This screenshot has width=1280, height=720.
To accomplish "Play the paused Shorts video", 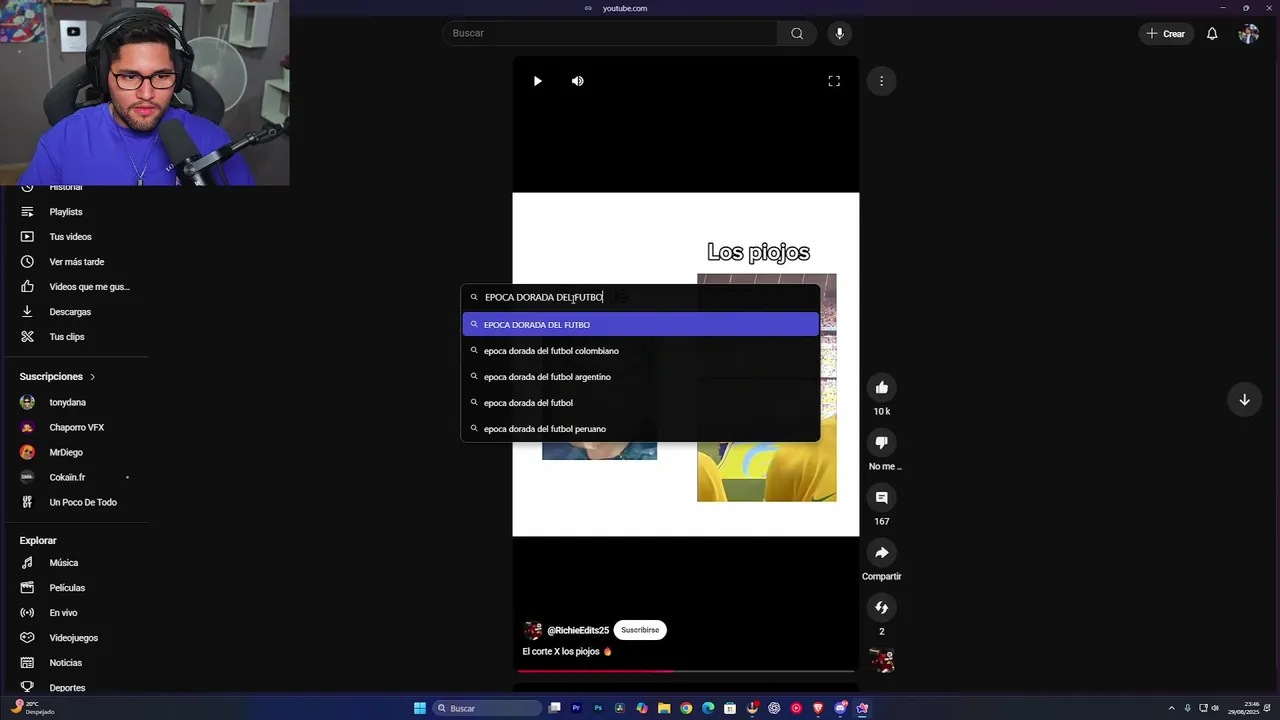I will 537,81.
